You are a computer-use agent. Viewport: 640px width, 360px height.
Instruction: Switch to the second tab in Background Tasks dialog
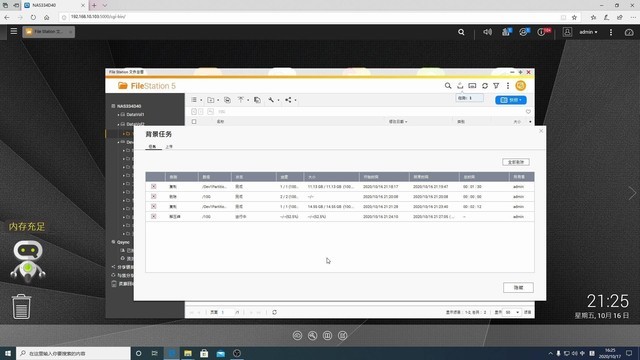tap(169, 147)
